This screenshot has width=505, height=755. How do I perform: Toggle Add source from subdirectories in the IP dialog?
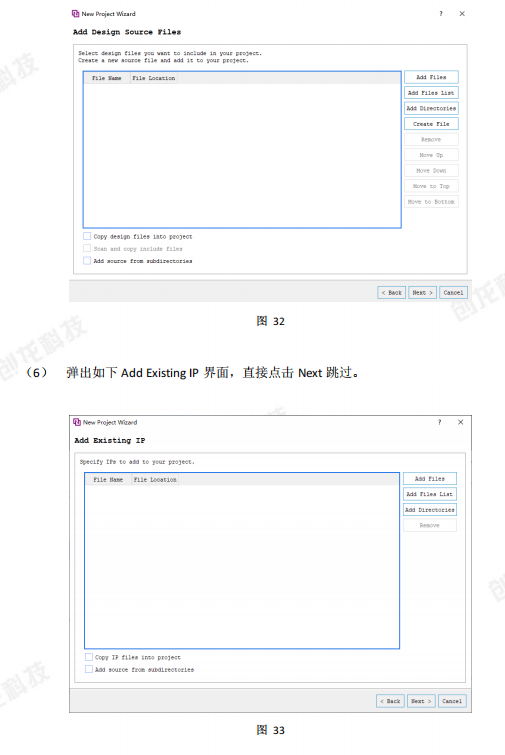pos(89,669)
